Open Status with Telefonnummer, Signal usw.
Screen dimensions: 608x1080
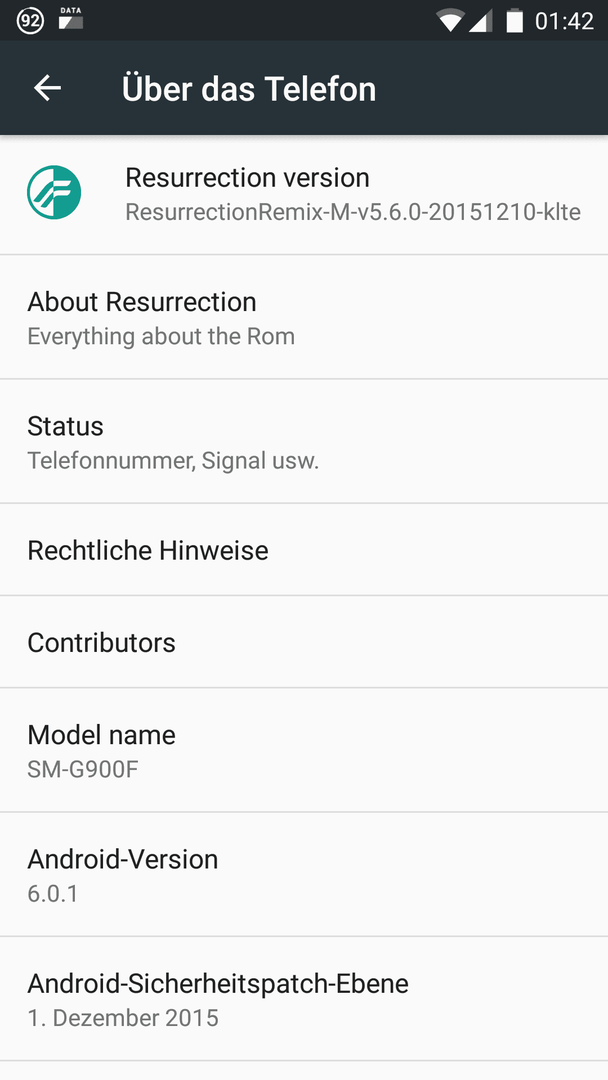coord(304,442)
